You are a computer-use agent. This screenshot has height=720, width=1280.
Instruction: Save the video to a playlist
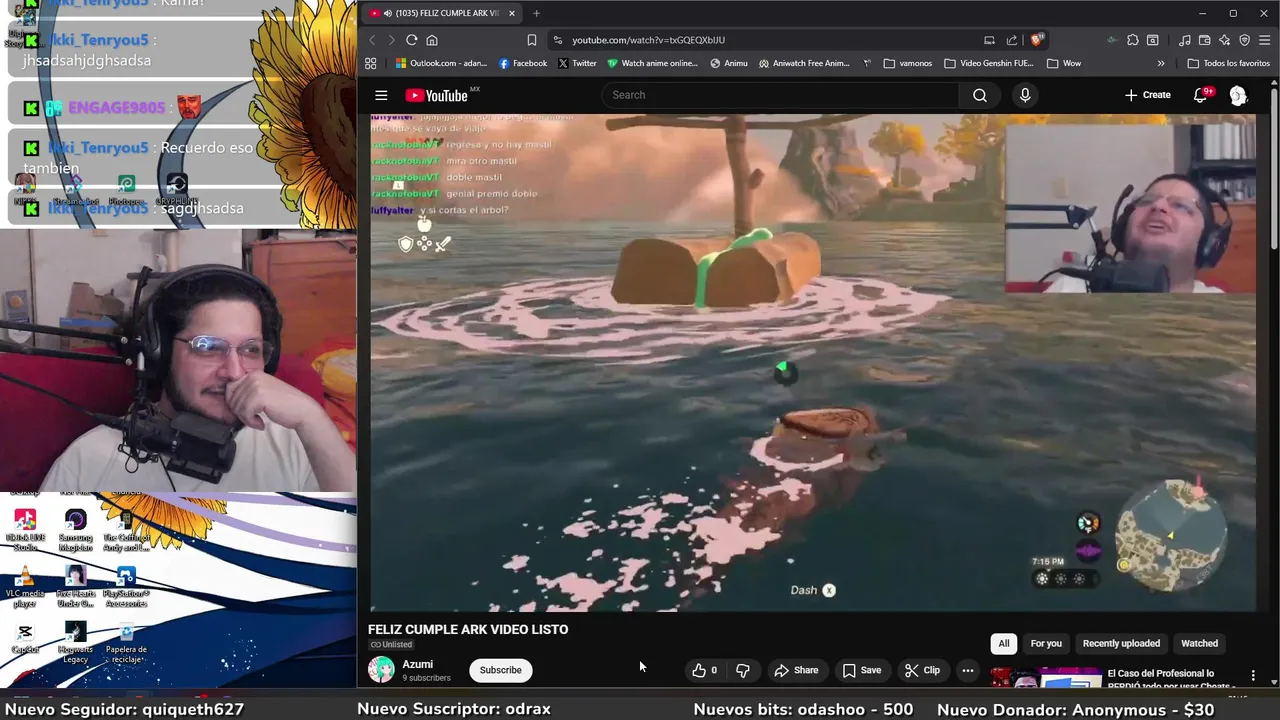tap(861, 670)
